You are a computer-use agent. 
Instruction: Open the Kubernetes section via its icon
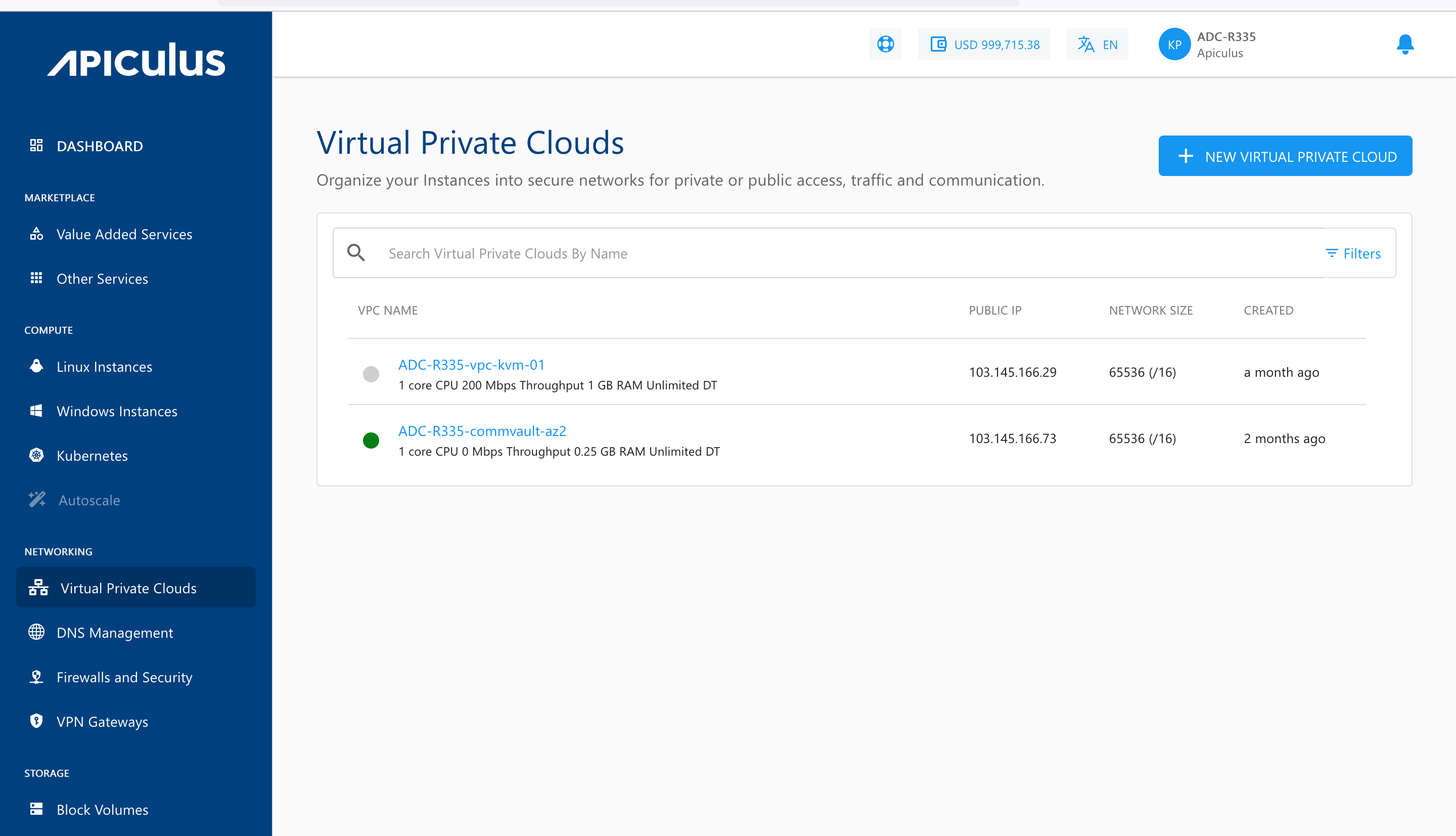36,455
